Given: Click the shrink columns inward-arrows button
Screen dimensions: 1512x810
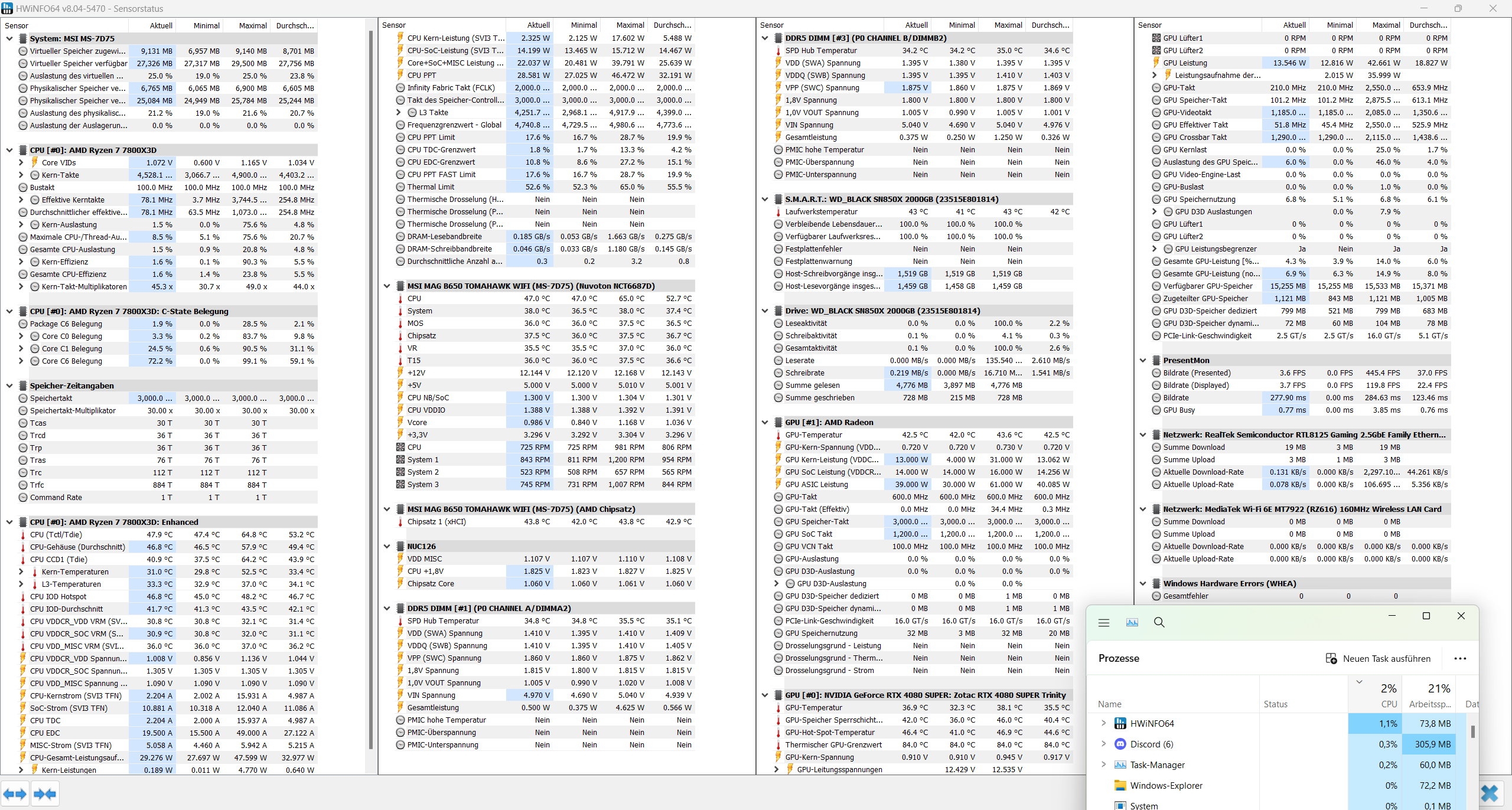Looking at the screenshot, I should click(x=45, y=793).
